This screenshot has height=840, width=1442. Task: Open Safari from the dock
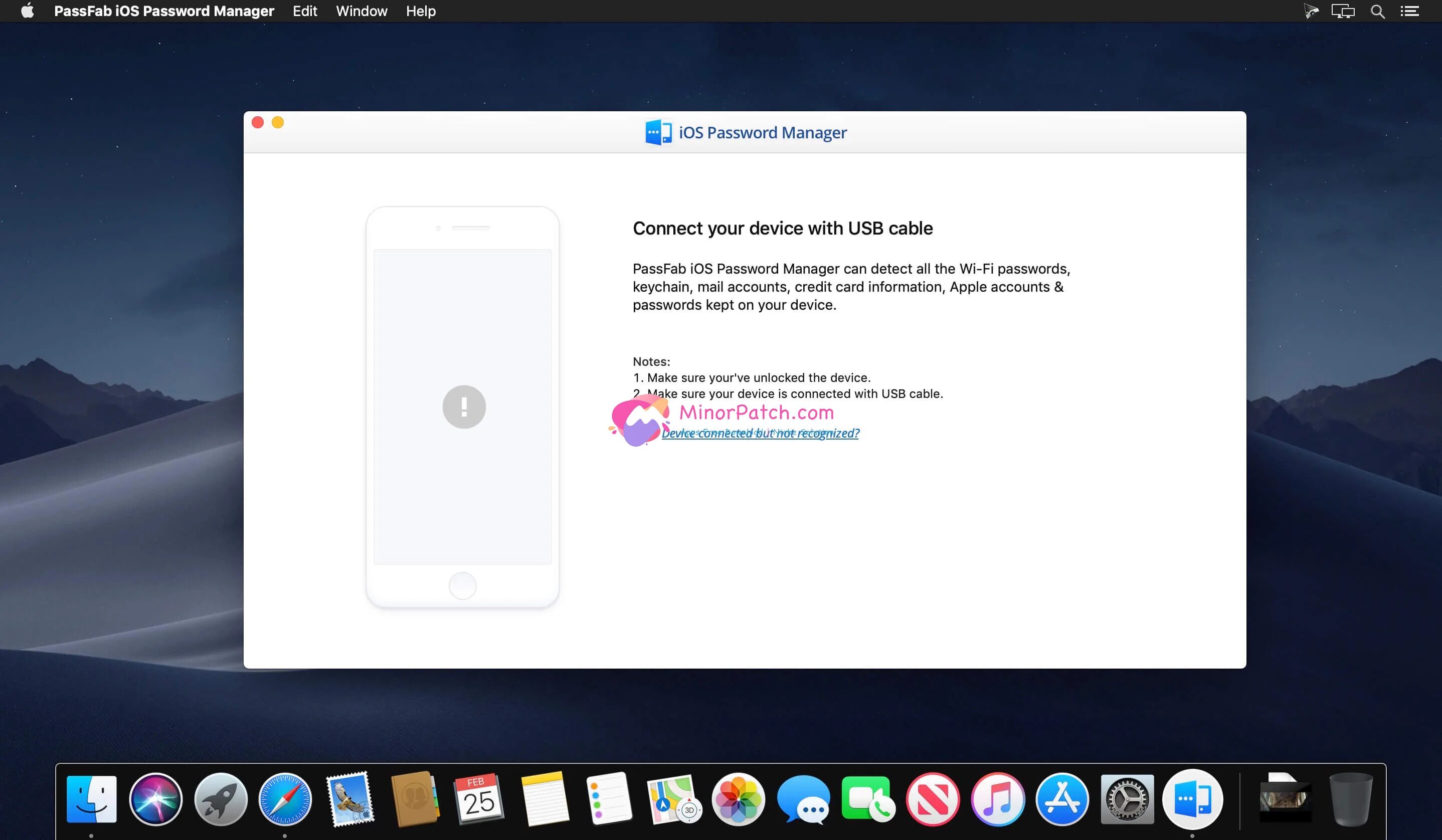tap(285, 799)
